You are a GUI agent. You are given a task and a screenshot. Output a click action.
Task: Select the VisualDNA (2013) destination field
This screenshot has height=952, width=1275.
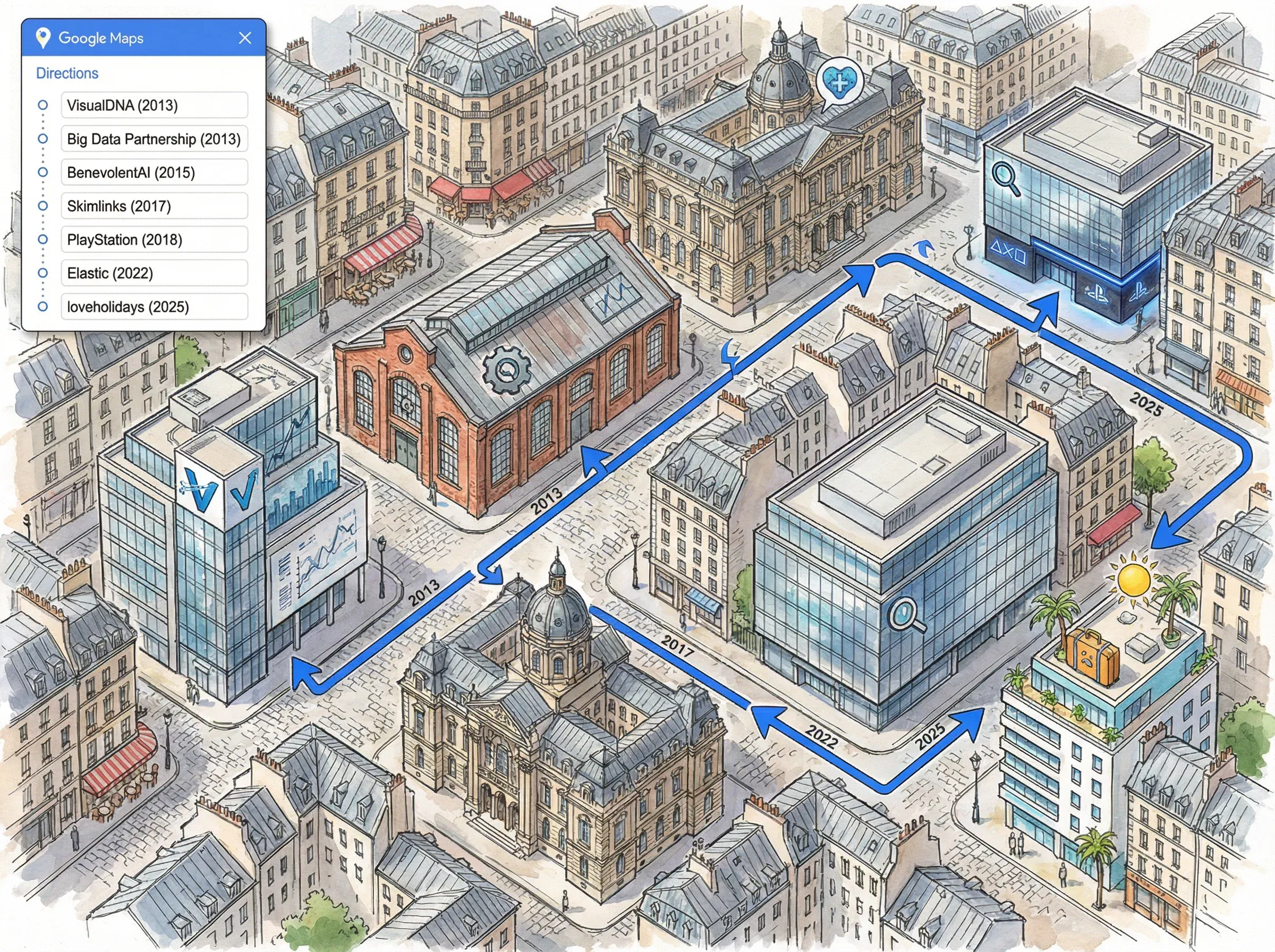pos(155,106)
